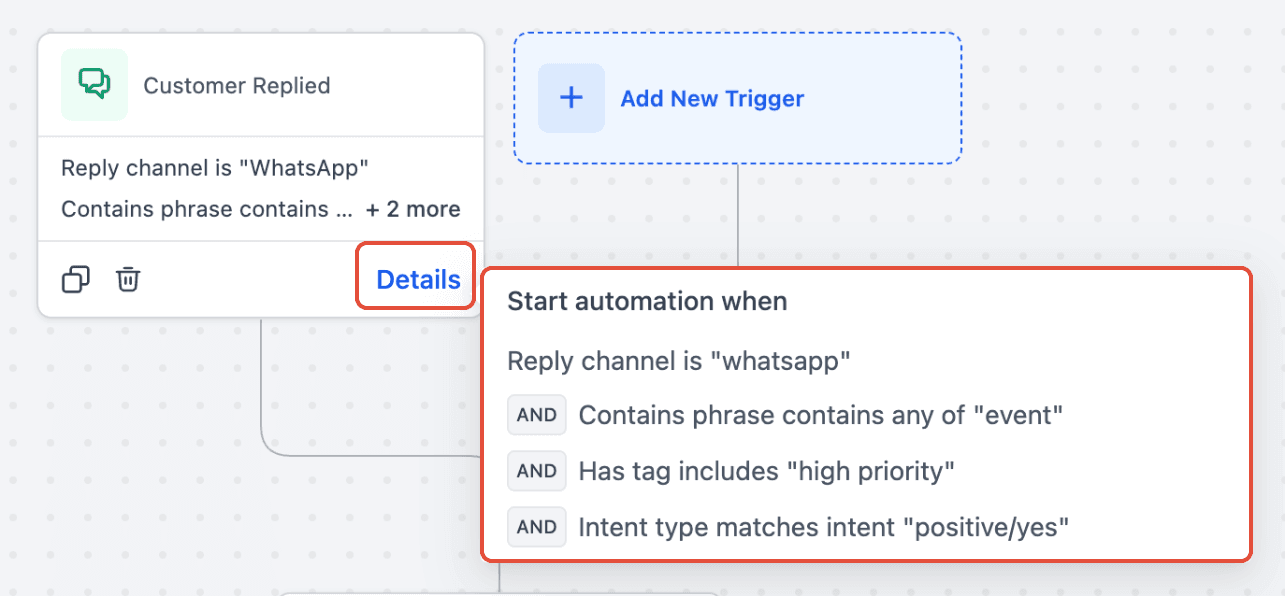Select the Has tag "high priority" condition
Viewport: 1285px width, 596px height.
click(767, 471)
